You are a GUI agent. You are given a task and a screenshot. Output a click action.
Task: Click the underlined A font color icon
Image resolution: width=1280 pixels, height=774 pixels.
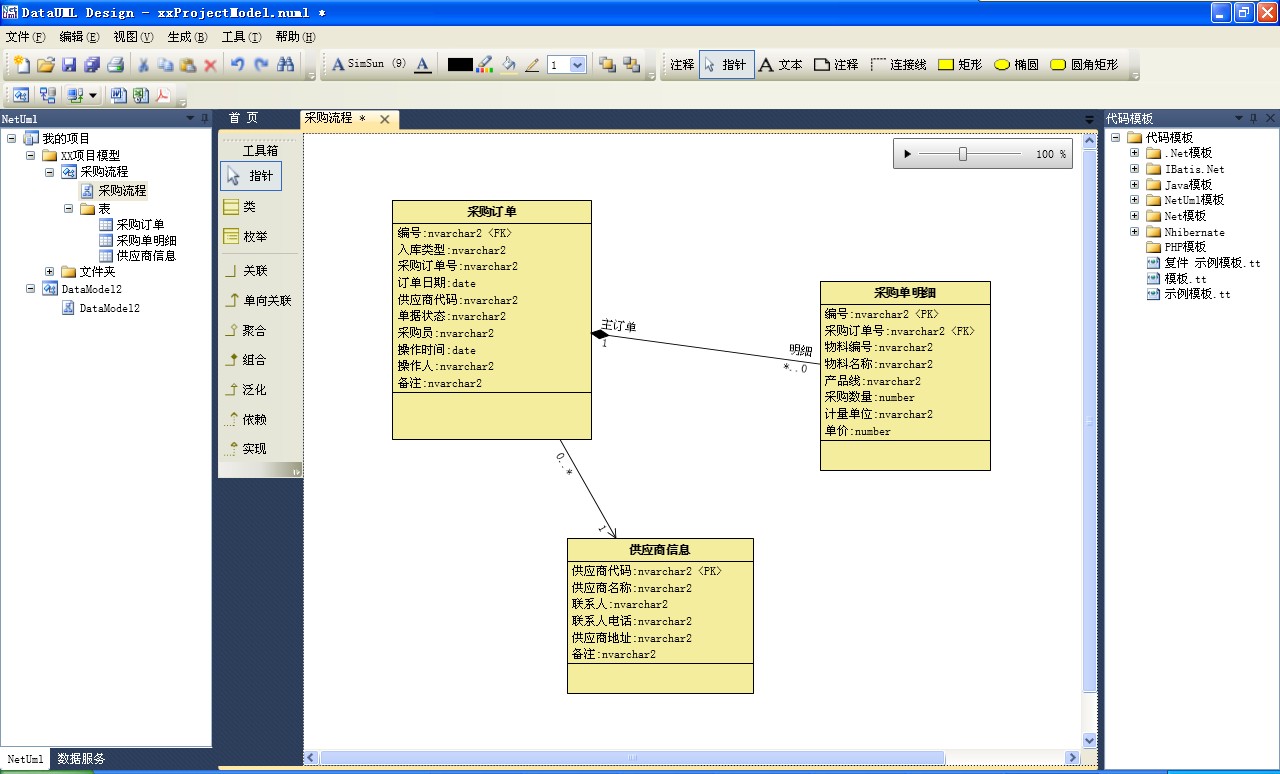pyautogui.click(x=423, y=65)
